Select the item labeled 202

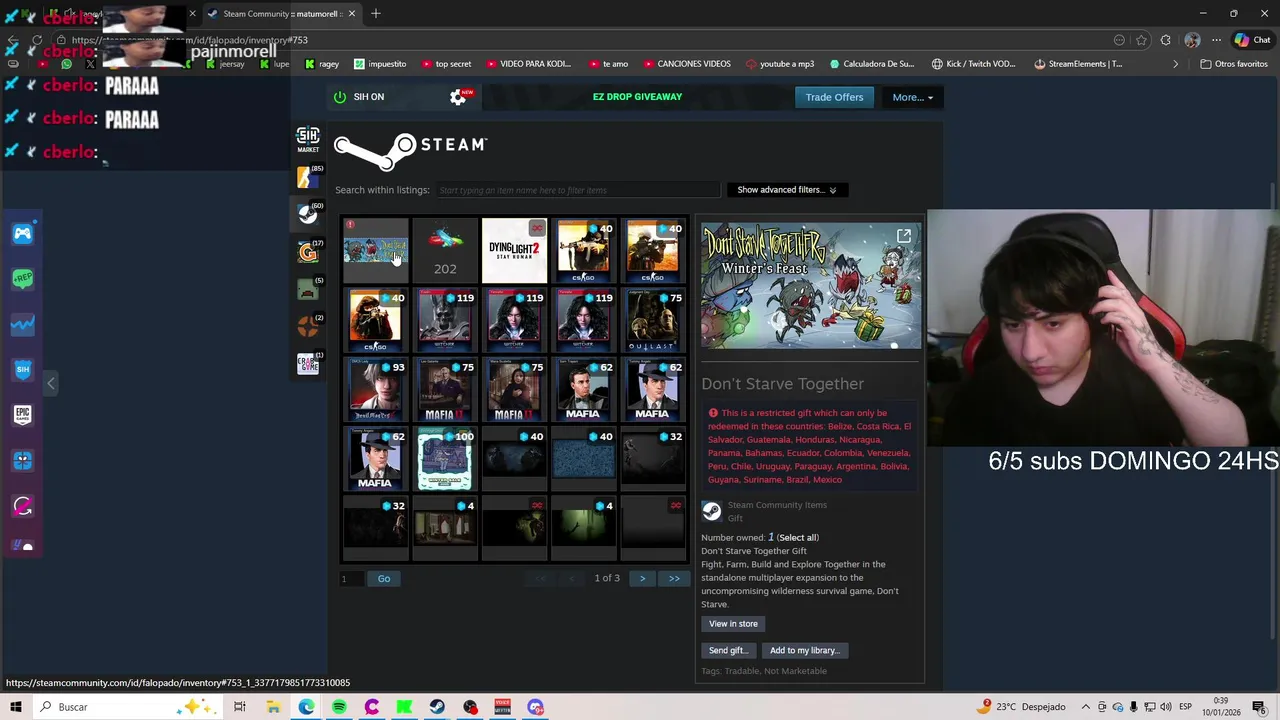445,251
